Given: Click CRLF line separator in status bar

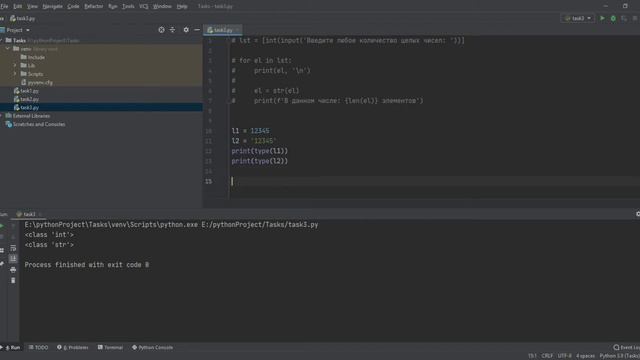Looking at the screenshot, I should coord(547,356).
